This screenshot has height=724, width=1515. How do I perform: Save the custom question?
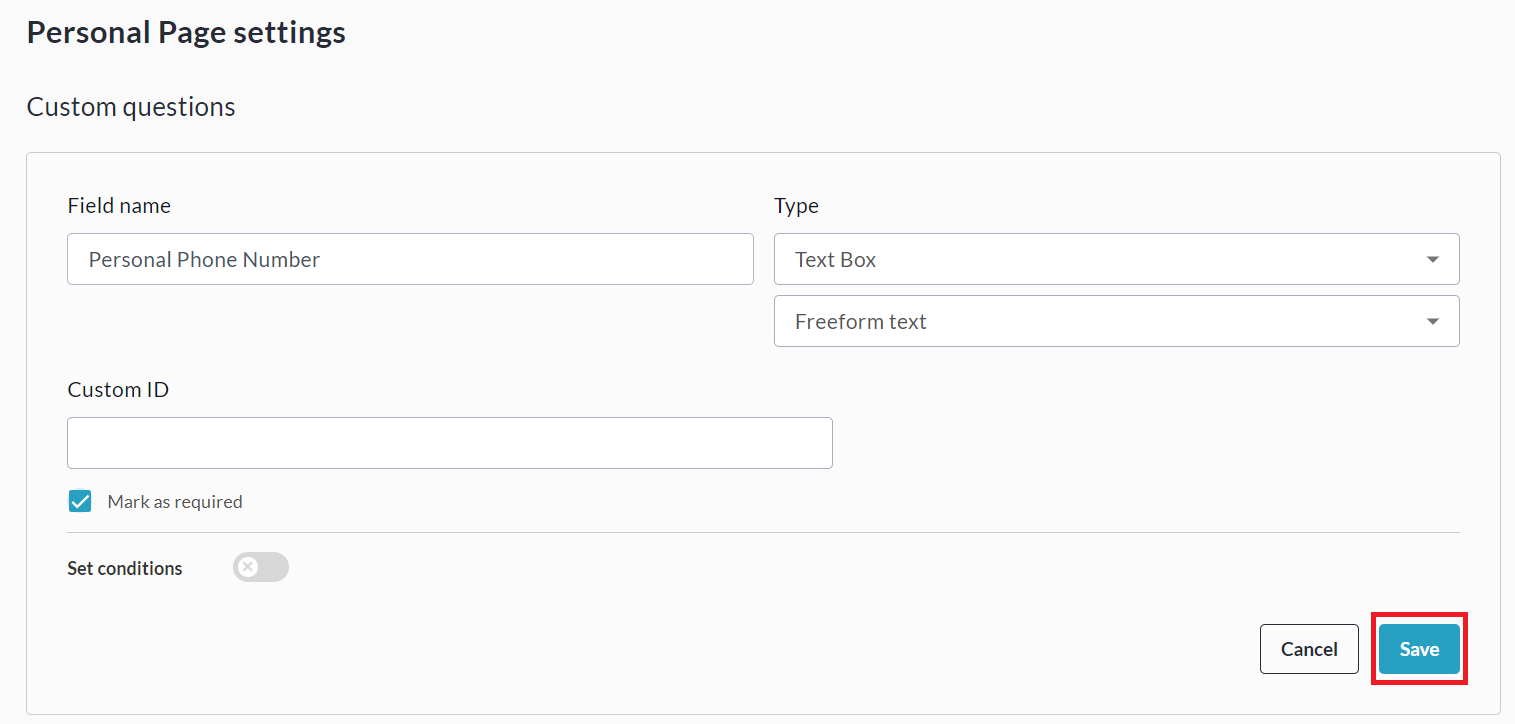1418,649
